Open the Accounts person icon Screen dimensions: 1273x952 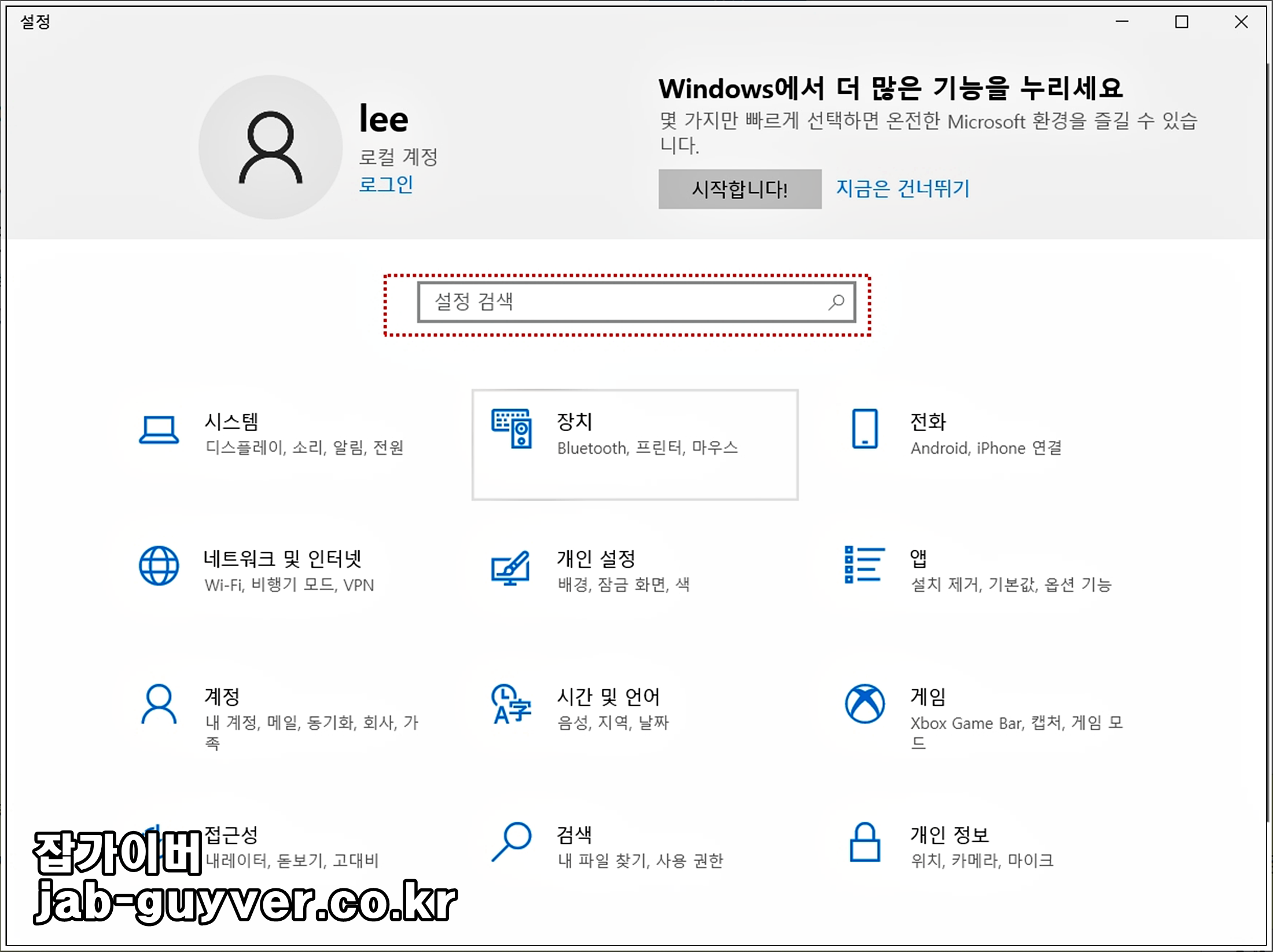coord(159,704)
